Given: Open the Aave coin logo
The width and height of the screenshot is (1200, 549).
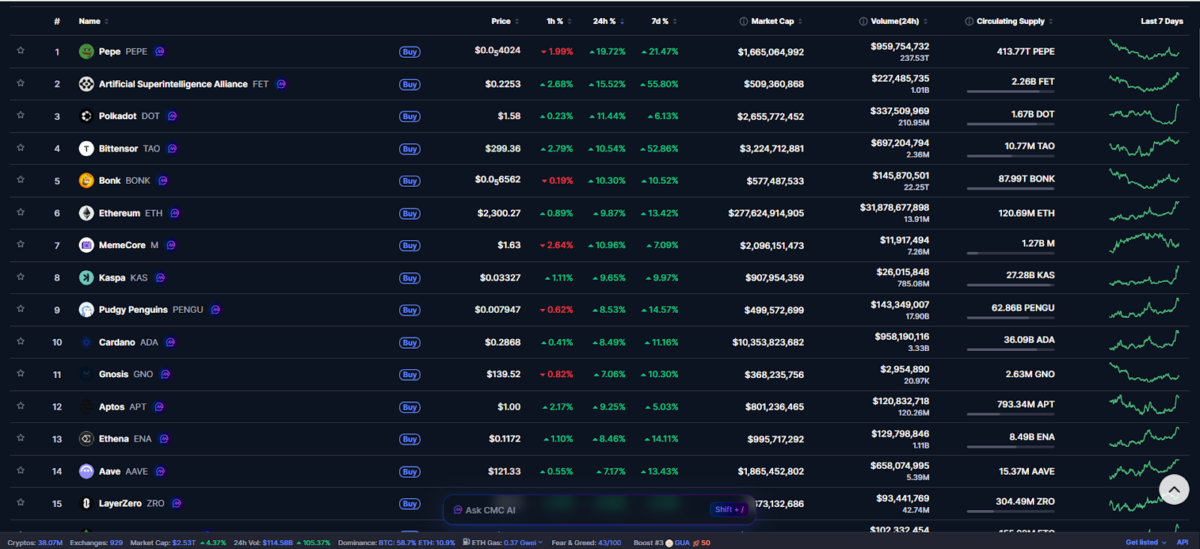Looking at the screenshot, I should tap(86, 471).
